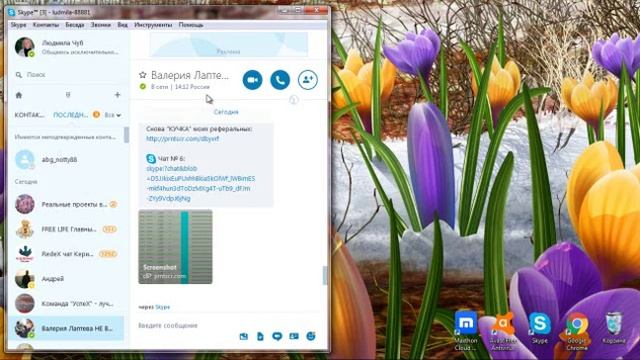This screenshot has height=360, width=640.
Task: Open the Звонки menu
Action: pos(100,25)
